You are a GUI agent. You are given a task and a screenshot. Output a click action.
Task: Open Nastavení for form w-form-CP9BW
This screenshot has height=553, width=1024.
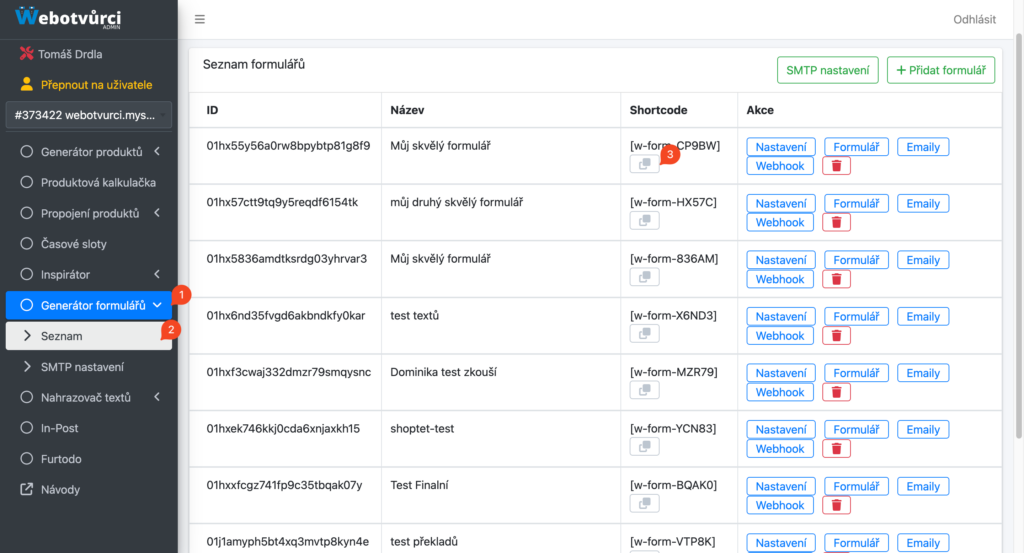pyautogui.click(x=781, y=147)
